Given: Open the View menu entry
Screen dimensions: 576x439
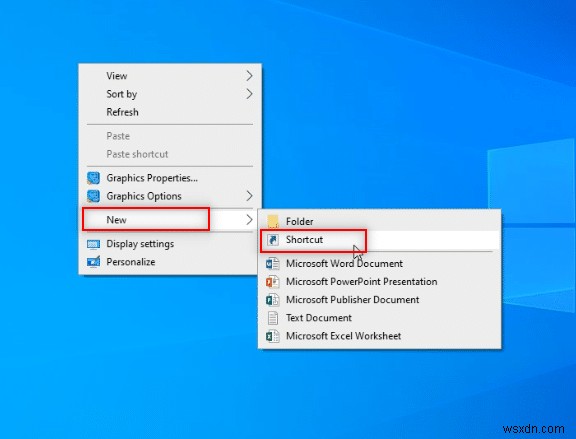Looking at the screenshot, I should (x=170, y=76).
